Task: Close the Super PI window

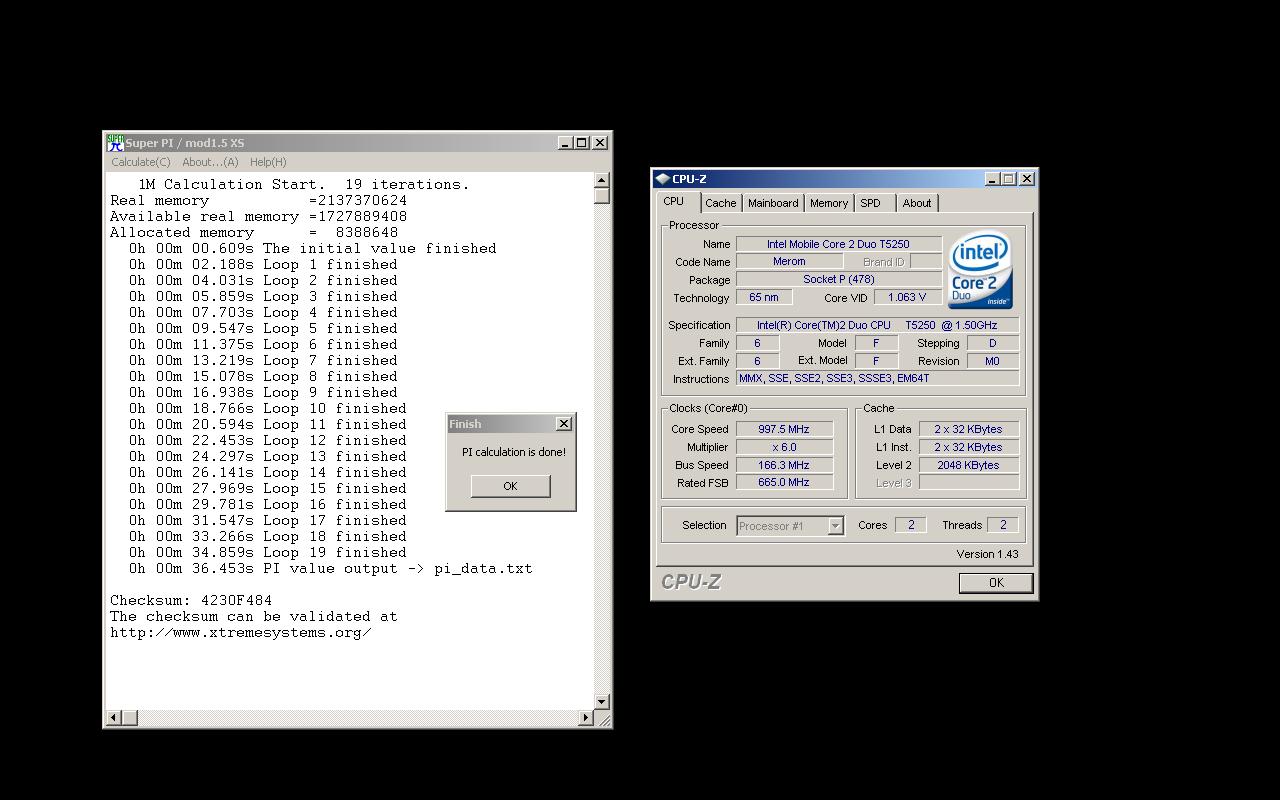Action: (x=600, y=143)
